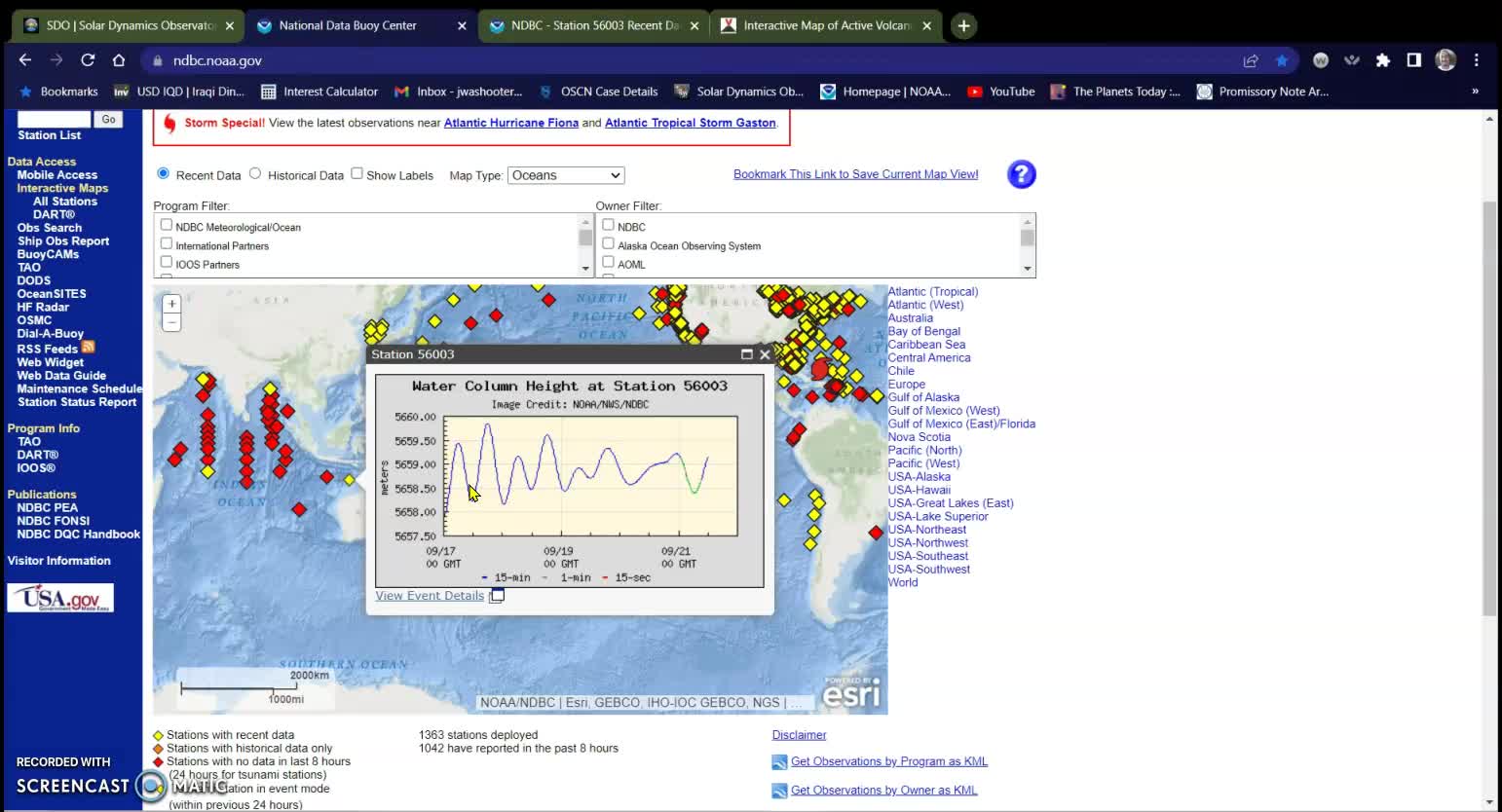1502x812 pixels.
Task: Click the RSS Feeds orange icon
Action: coord(89,348)
